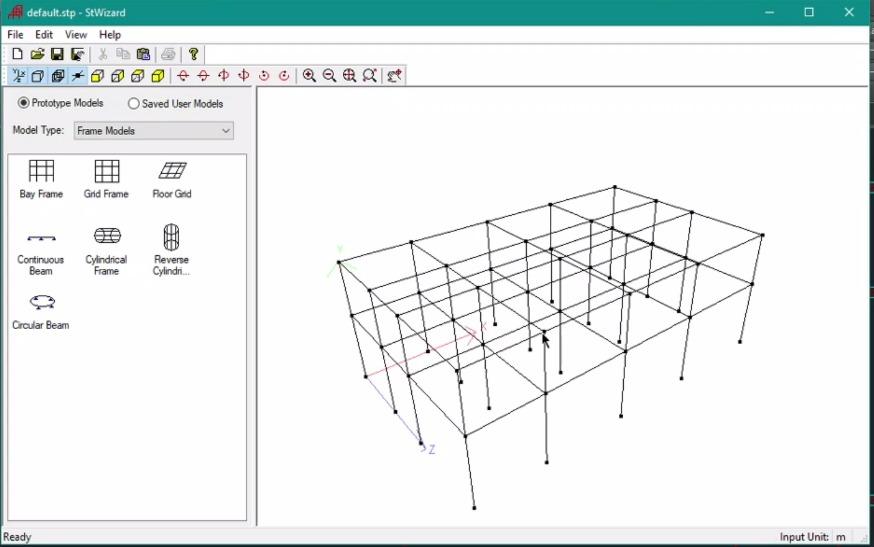Spin model with second circular rotate icon
The height and width of the screenshot is (547, 874).
click(x=284, y=76)
